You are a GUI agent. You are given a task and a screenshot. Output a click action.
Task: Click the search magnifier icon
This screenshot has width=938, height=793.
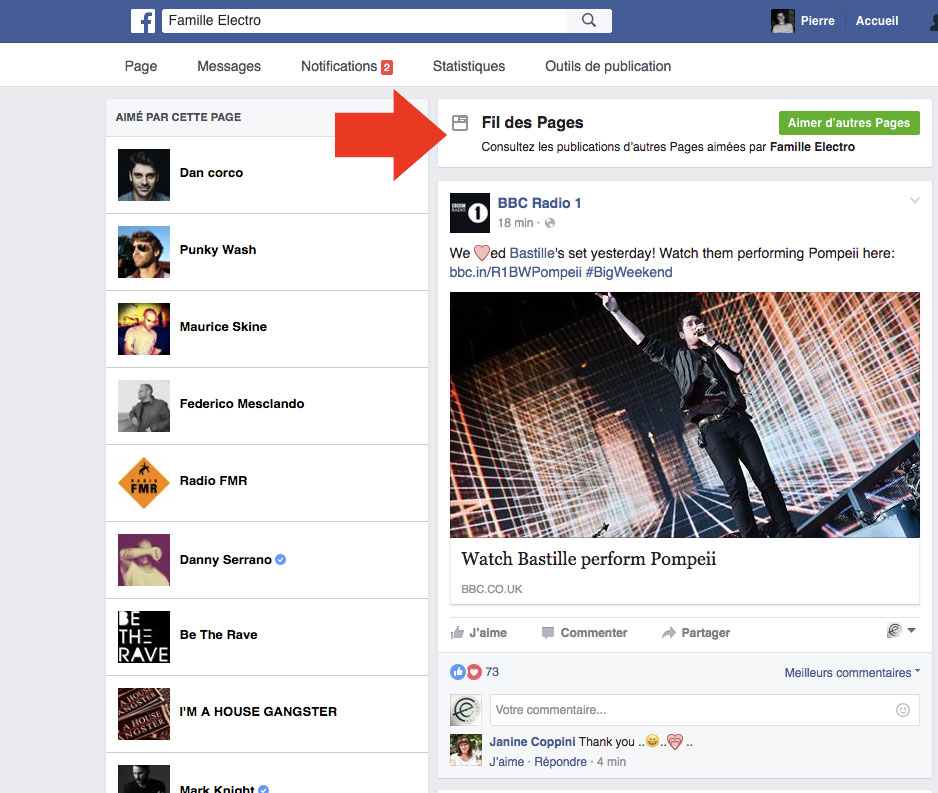[589, 20]
